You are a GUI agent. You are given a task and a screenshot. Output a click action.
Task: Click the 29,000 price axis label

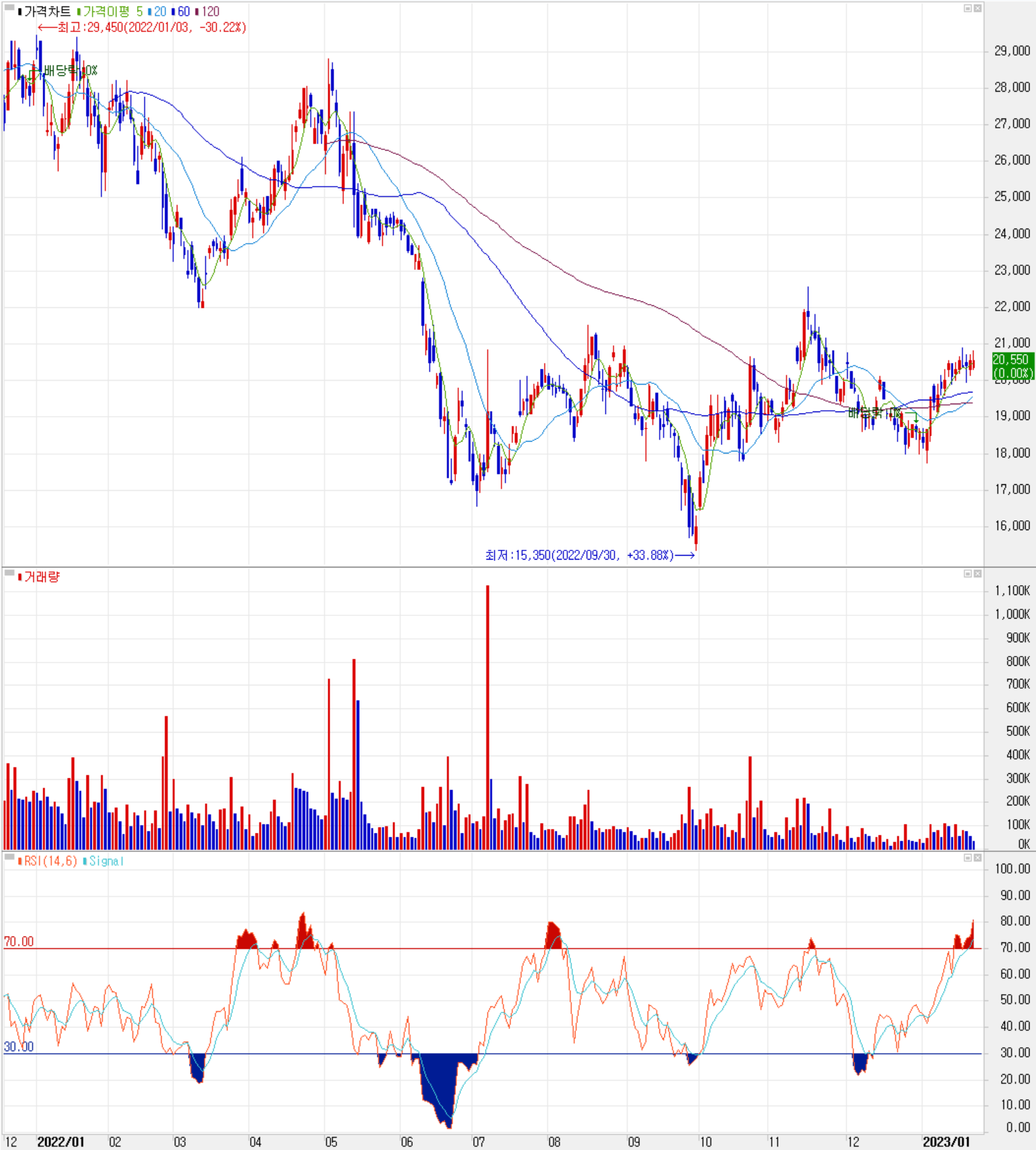(1012, 51)
